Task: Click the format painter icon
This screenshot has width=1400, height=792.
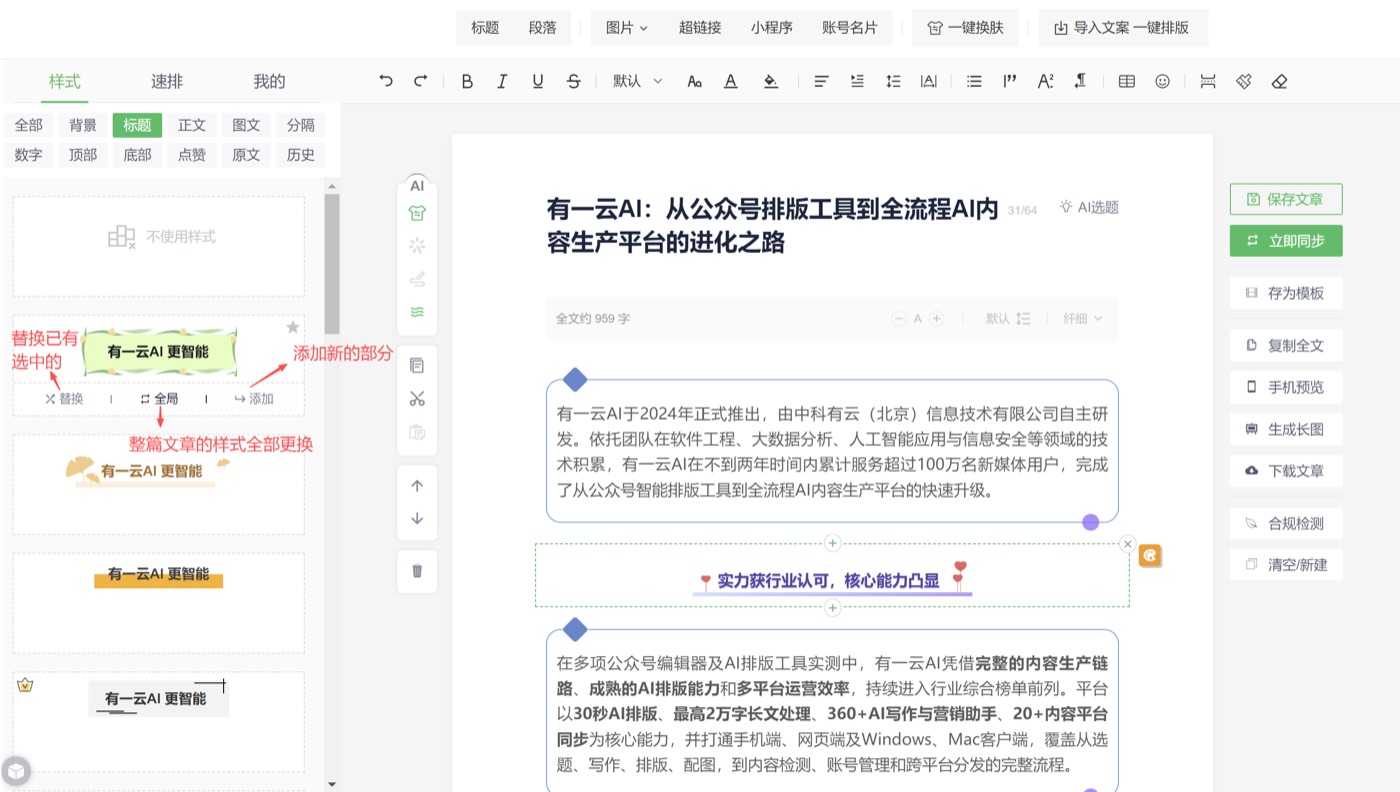Action: pos(1244,82)
